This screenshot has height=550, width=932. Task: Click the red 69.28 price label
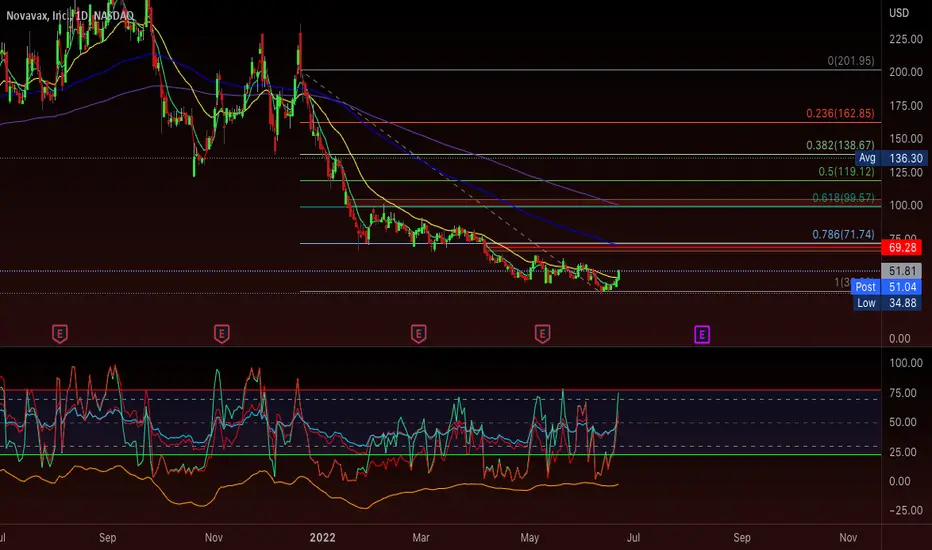(x=902, y=247)
